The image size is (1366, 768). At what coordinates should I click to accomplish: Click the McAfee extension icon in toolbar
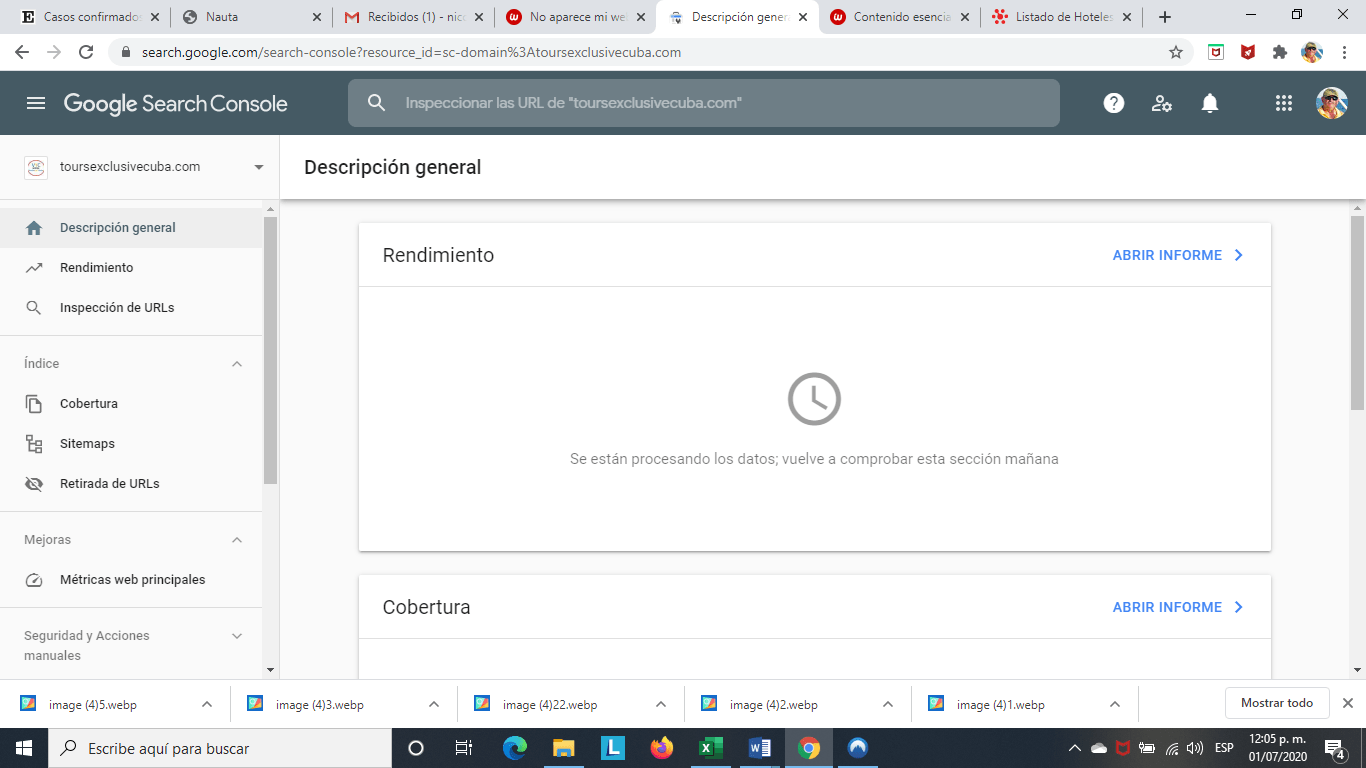(x=1248, y=52)
